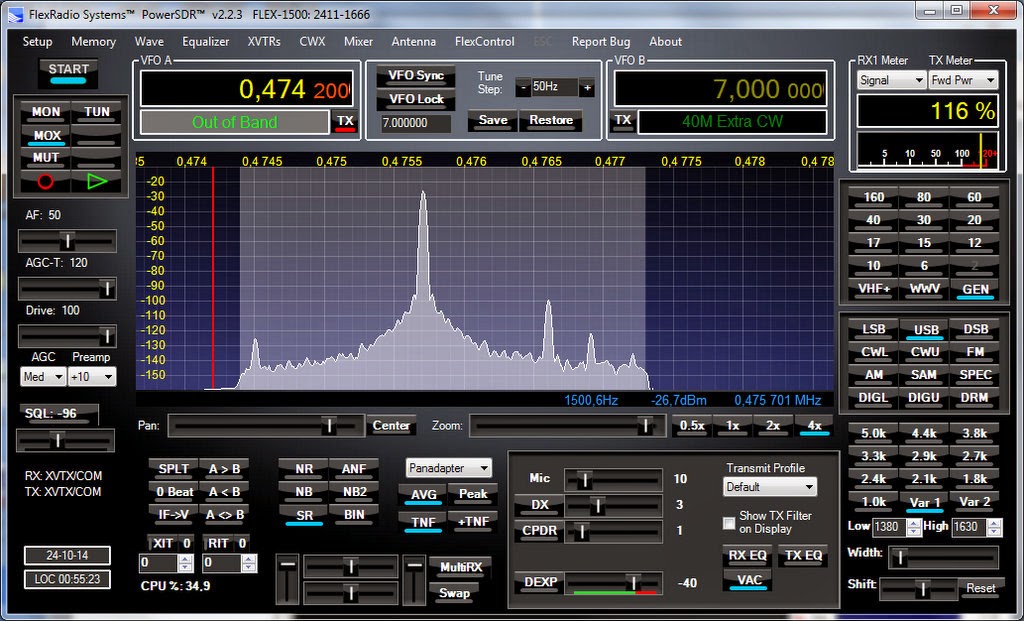Toggle the MON monitor button

(x=46, y=112)
